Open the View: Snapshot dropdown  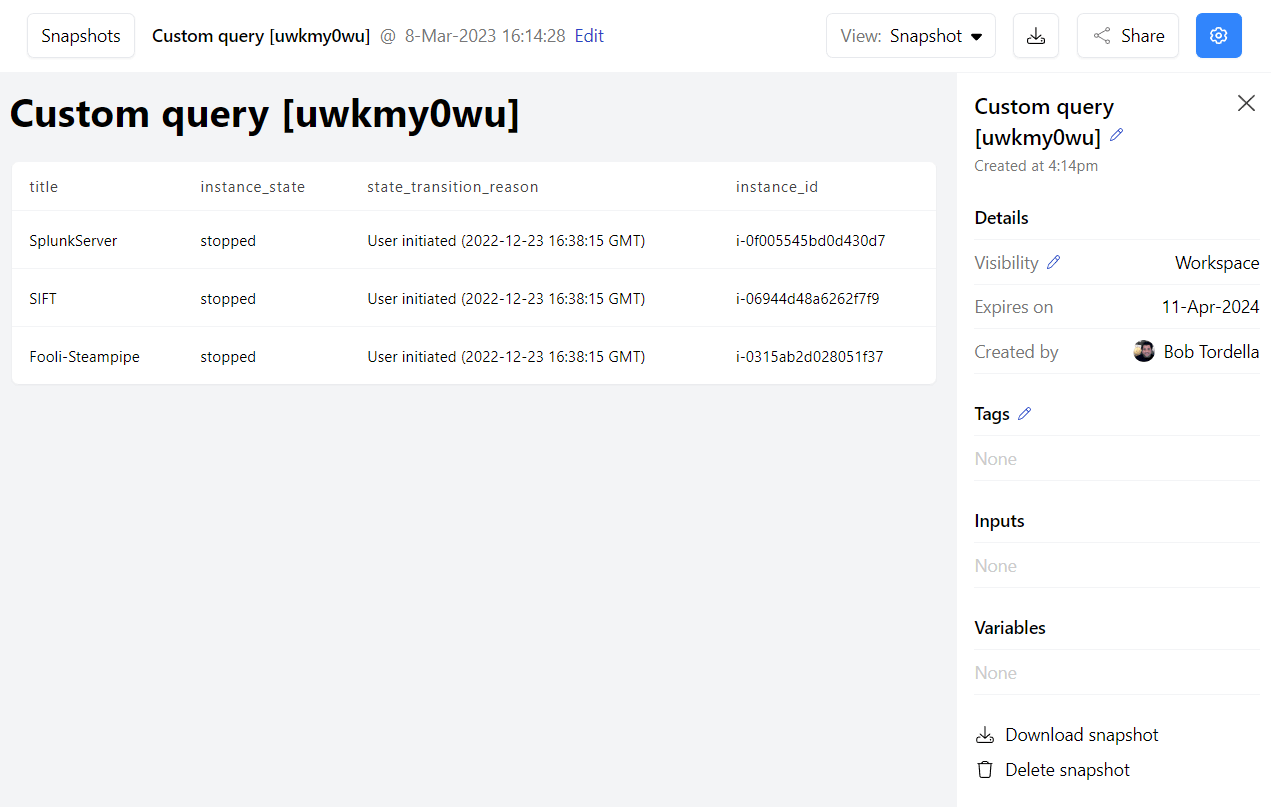pos(910,35)
